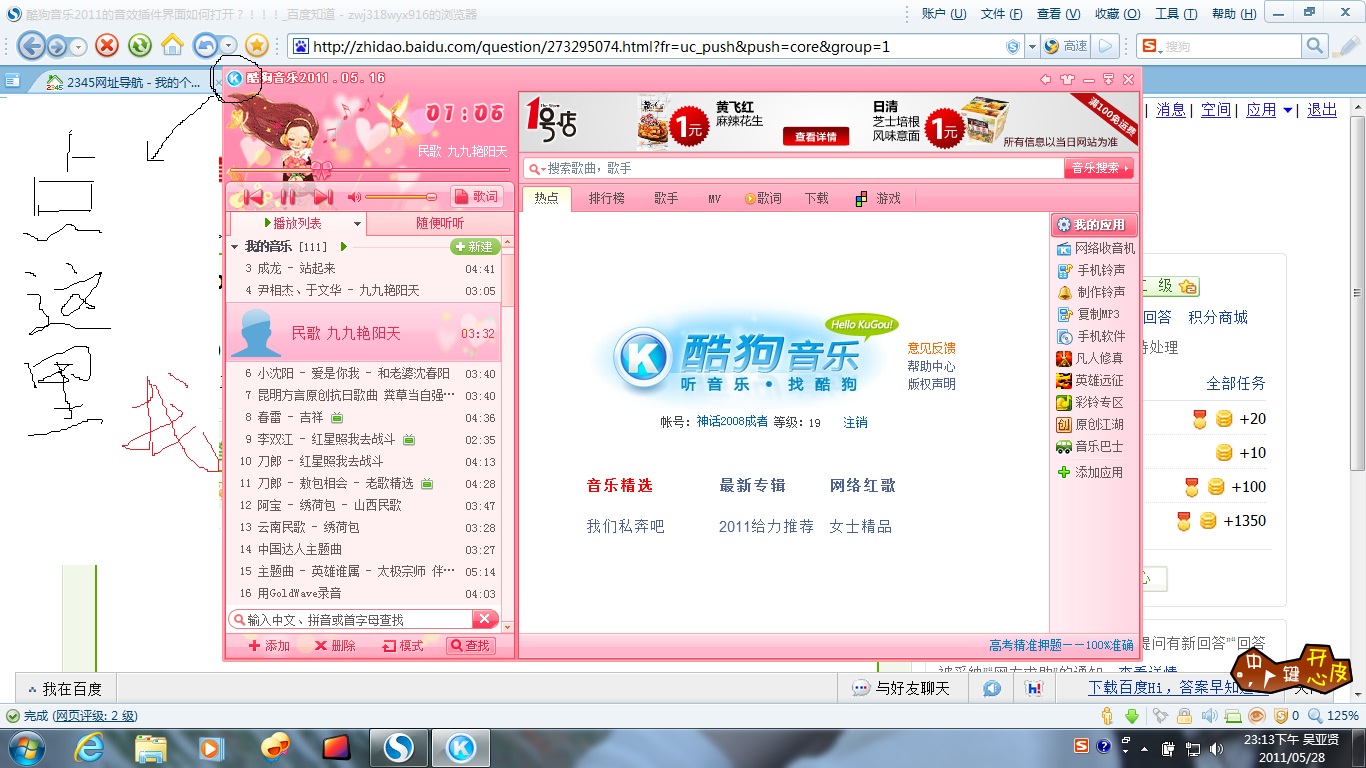Open the 播放列表 playlist dropdown arrow

pyautogui.click(x=358, y=221)
